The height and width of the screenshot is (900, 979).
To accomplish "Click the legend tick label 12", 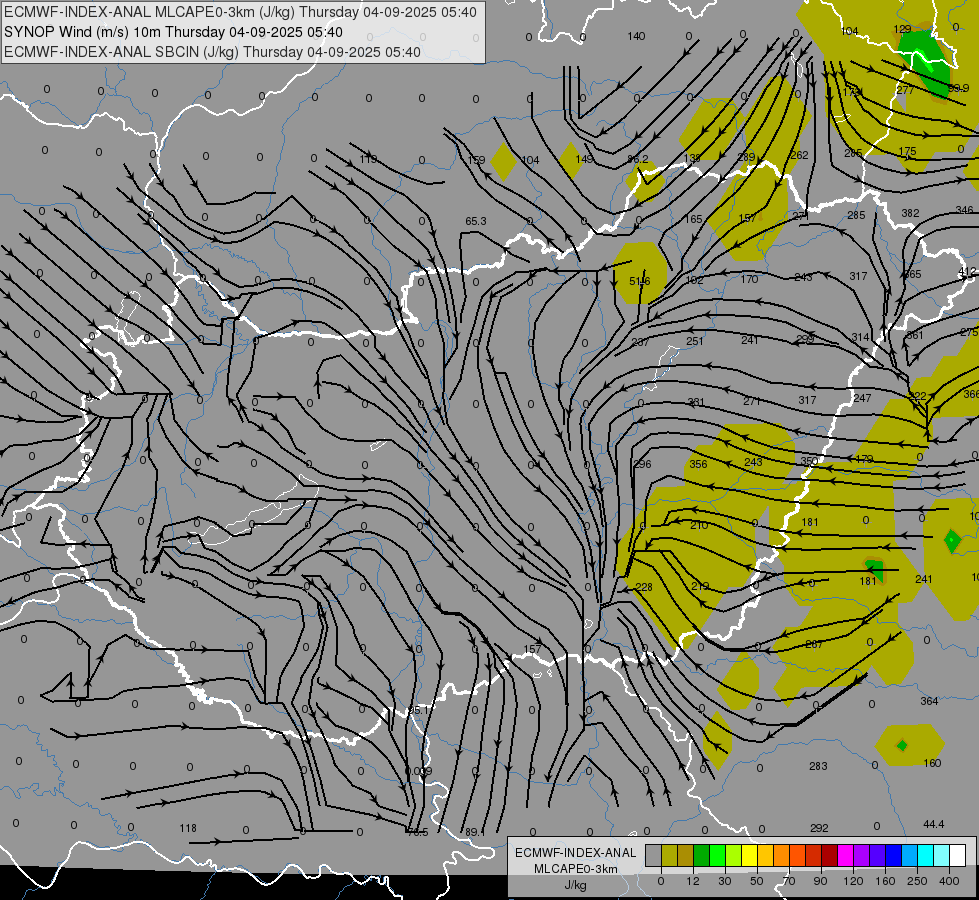I will (693, 881).
